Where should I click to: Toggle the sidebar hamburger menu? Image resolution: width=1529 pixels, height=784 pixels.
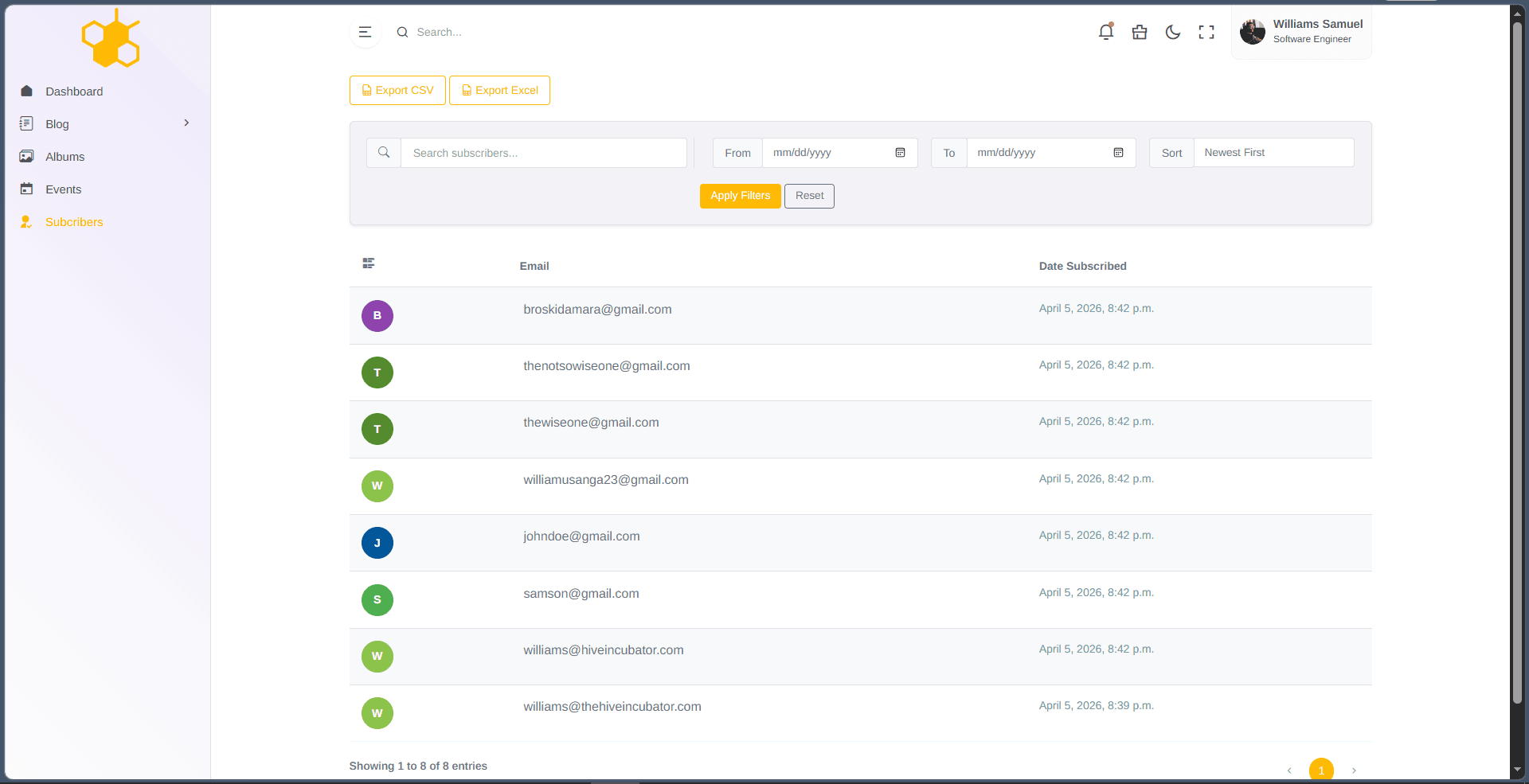(x=365, y=32)
